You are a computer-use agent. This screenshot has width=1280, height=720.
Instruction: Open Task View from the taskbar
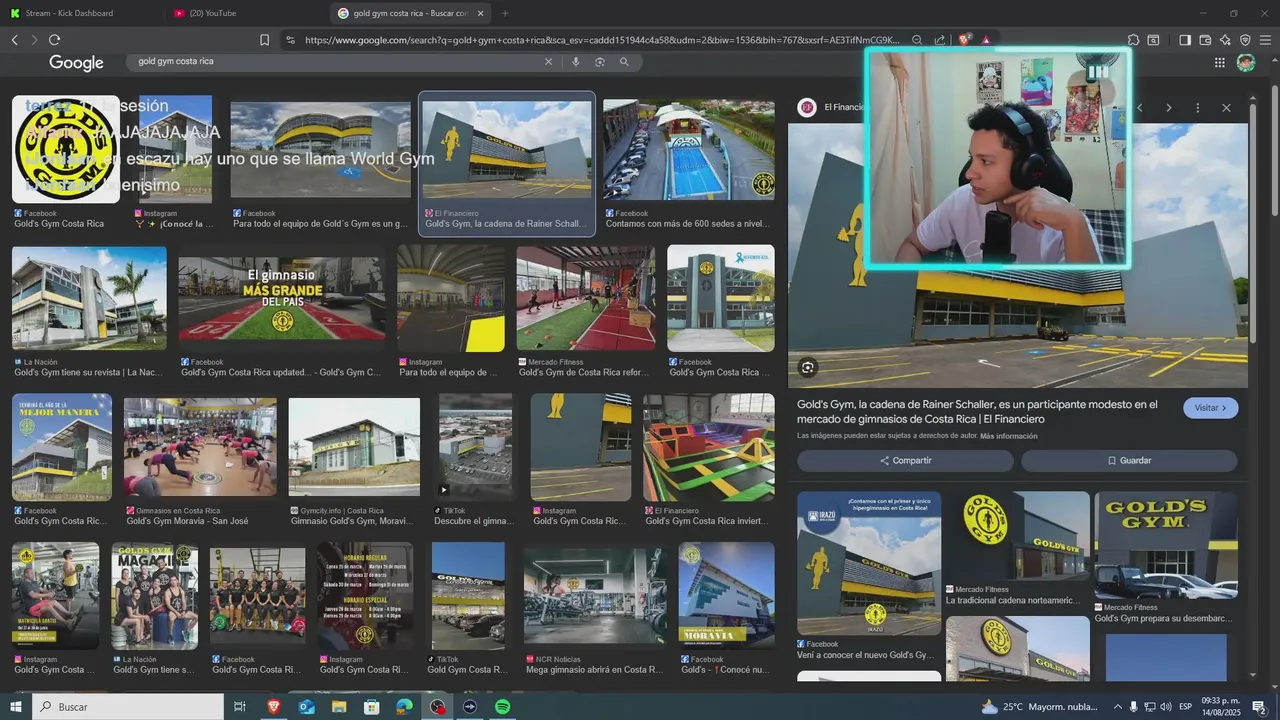pos(240,707)
